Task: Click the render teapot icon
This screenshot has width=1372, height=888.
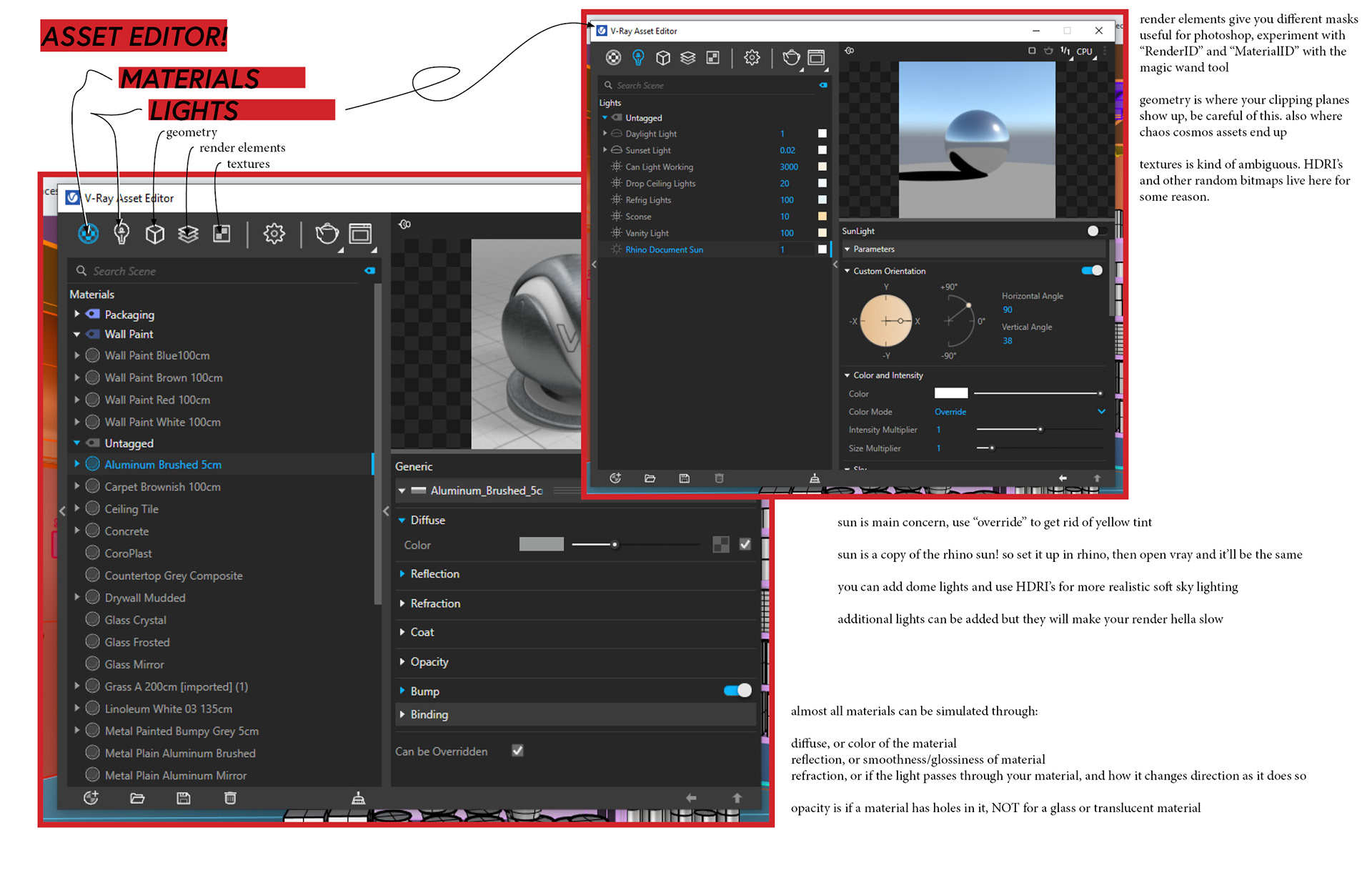Action: point(327,234)
